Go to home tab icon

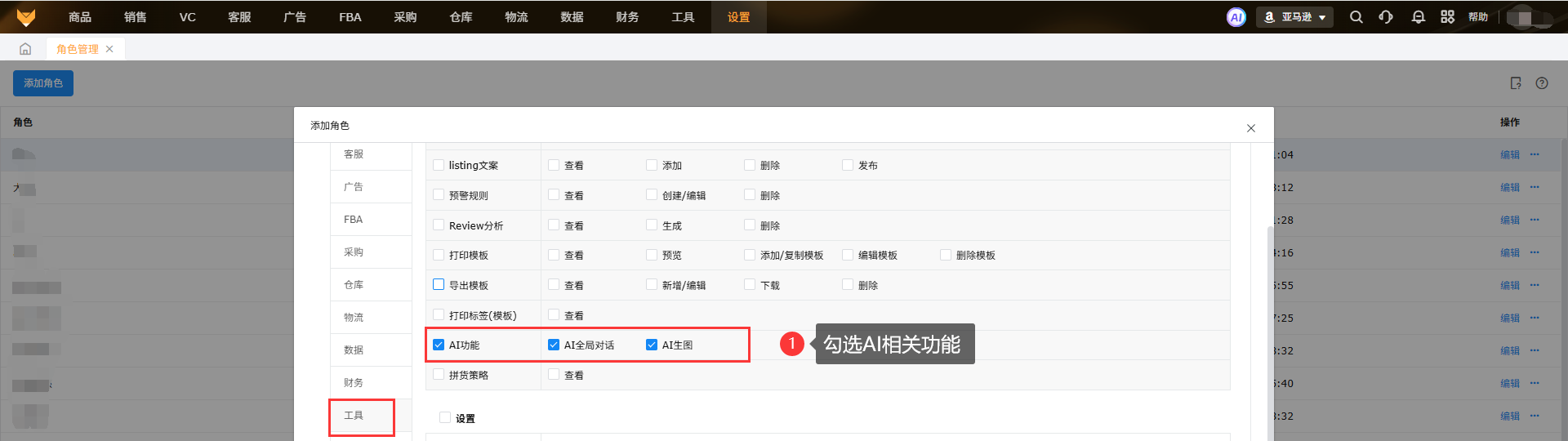tap(25, 49)
